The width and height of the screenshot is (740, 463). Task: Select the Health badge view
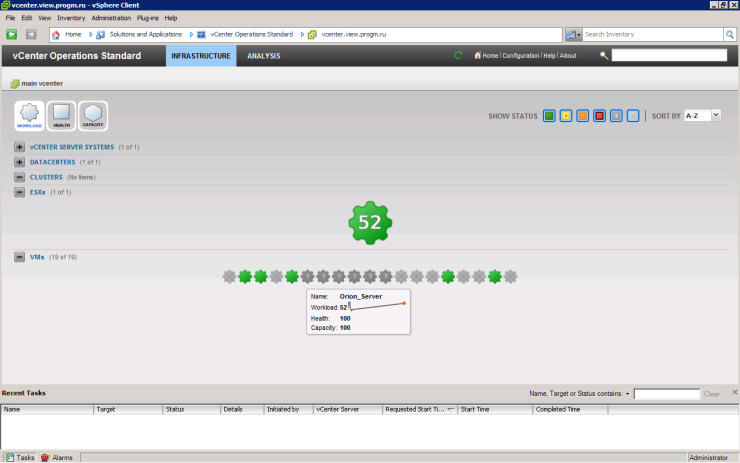coord(61,116)
